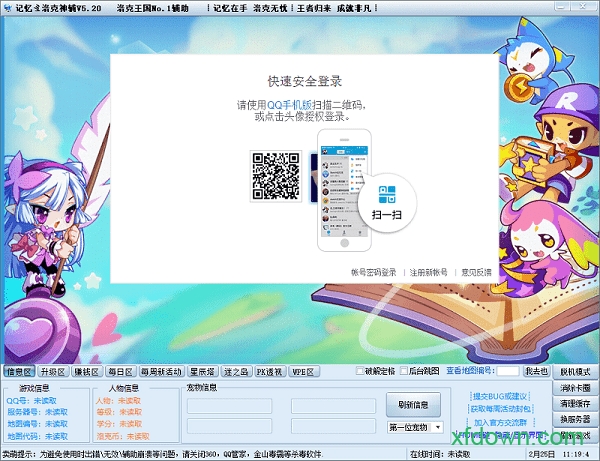This screenshot has width=600, height=461.
Task: Select the 每周新活动 tab
Action: [x=161, y=371]
